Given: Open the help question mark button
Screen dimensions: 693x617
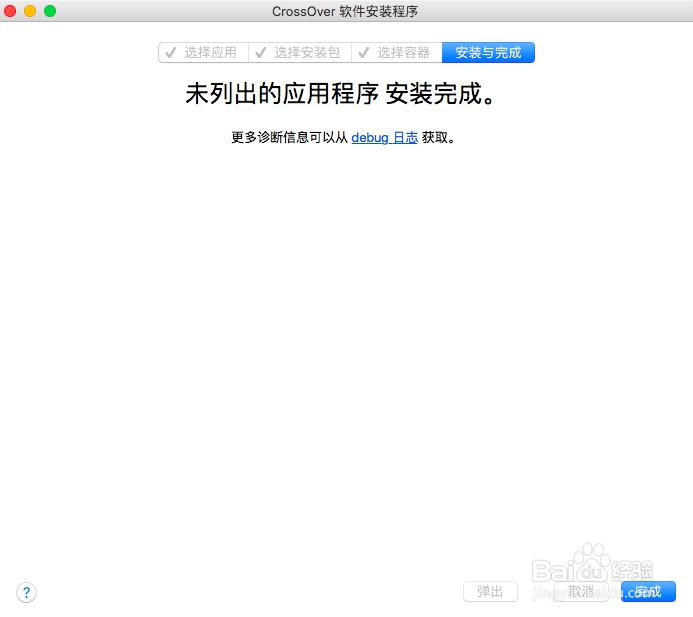Looking at the screenshot, I should click(27, 592).
